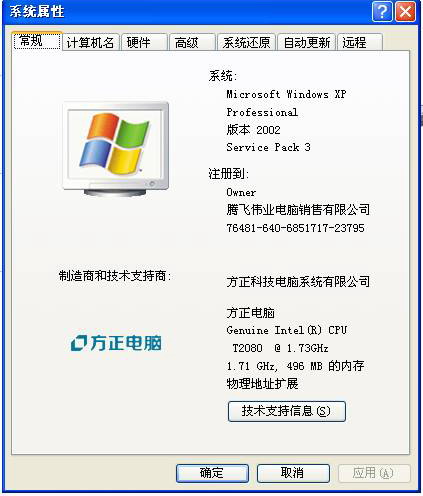
Task: Select the 常规 tab
Action: click(37, 41)
